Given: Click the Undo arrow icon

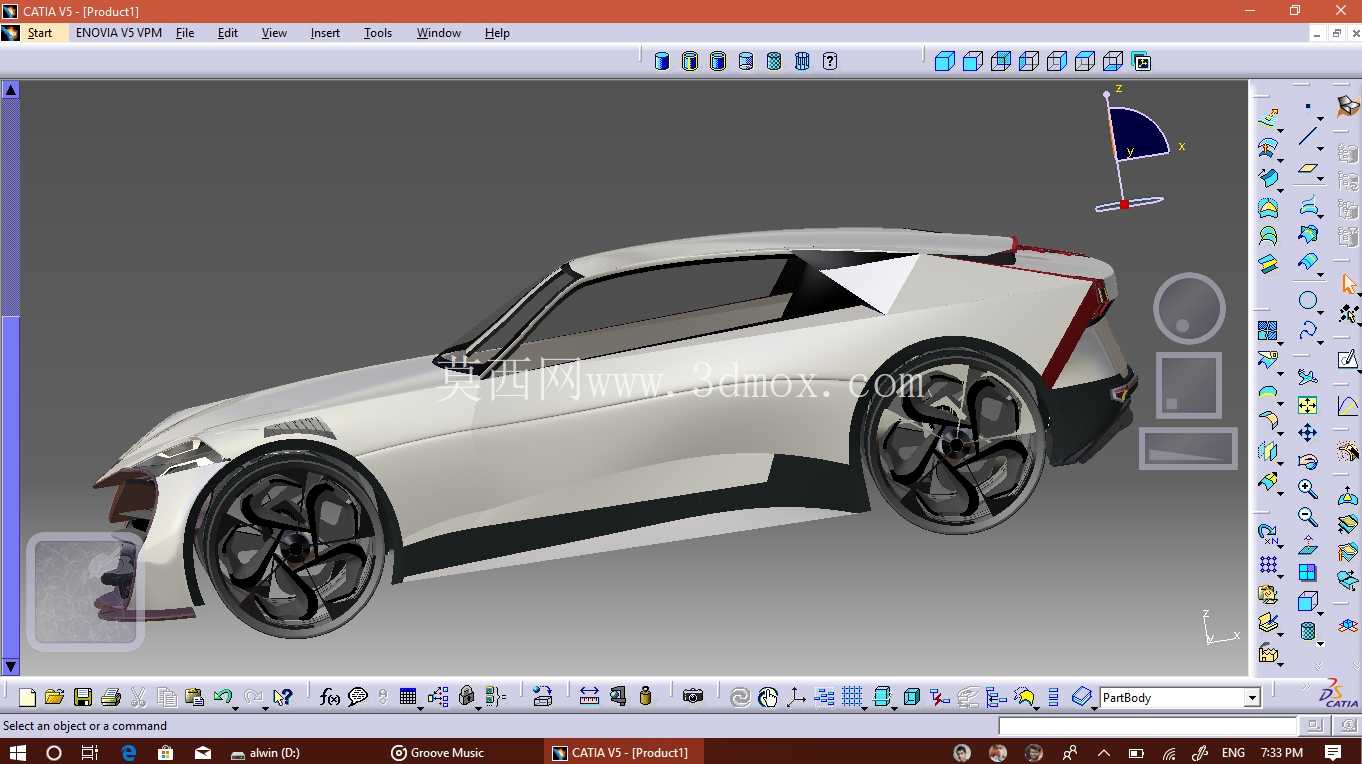Looking at the screenshot, I should [x=222, y=696].
